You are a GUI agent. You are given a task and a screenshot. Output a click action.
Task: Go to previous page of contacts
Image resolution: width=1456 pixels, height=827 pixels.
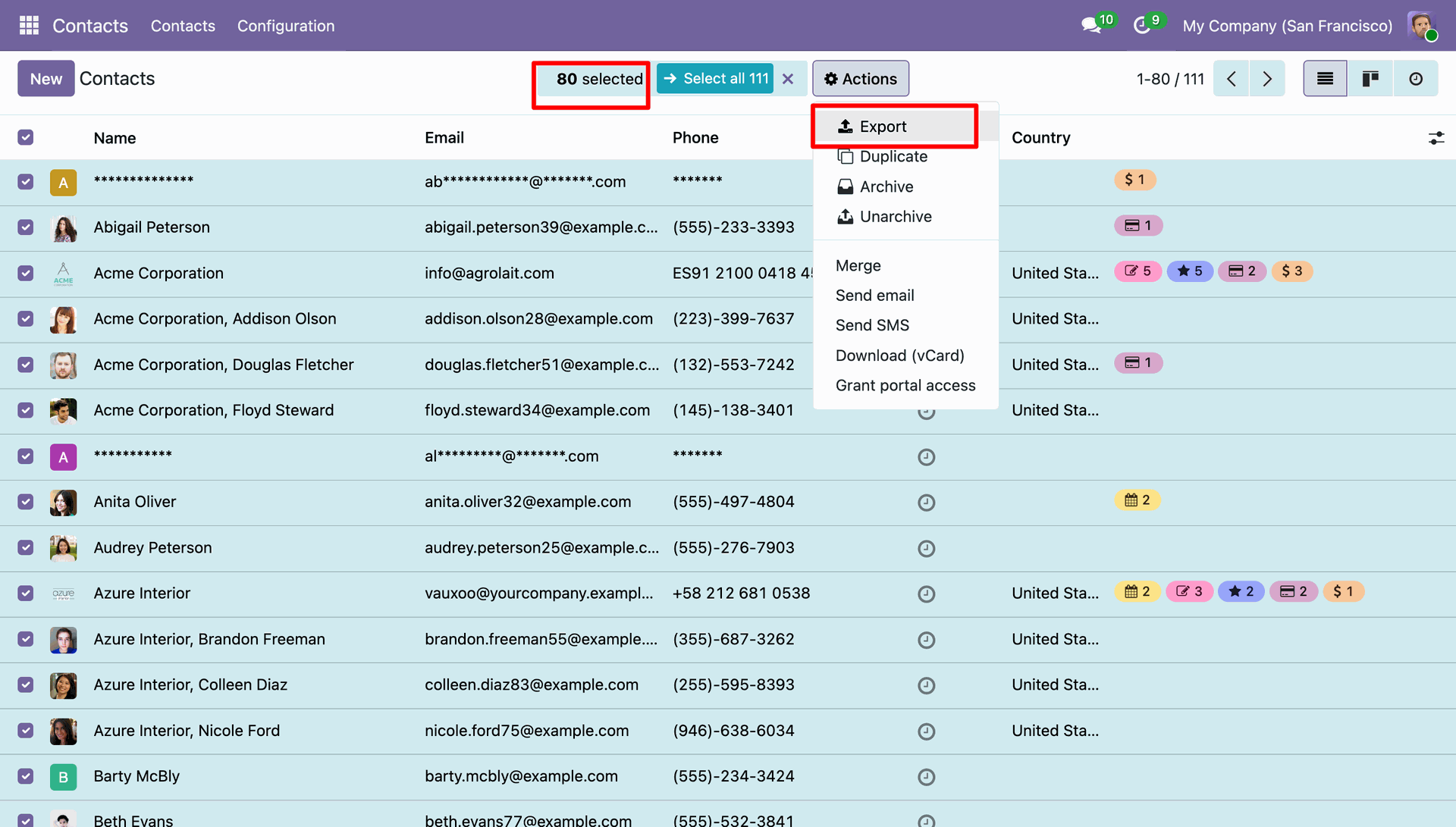tap(1232, 79)
